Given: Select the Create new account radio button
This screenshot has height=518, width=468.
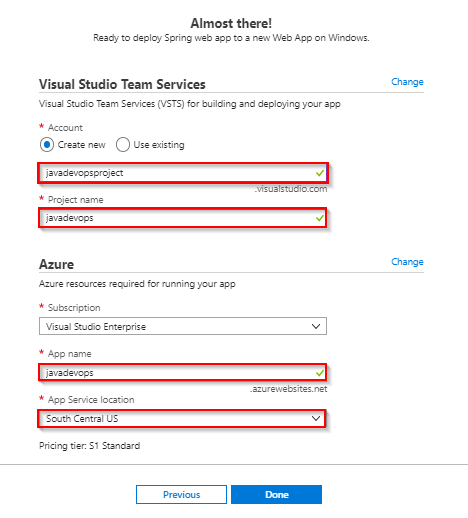Looking at the screenshot, I should (x=47, y=145).
